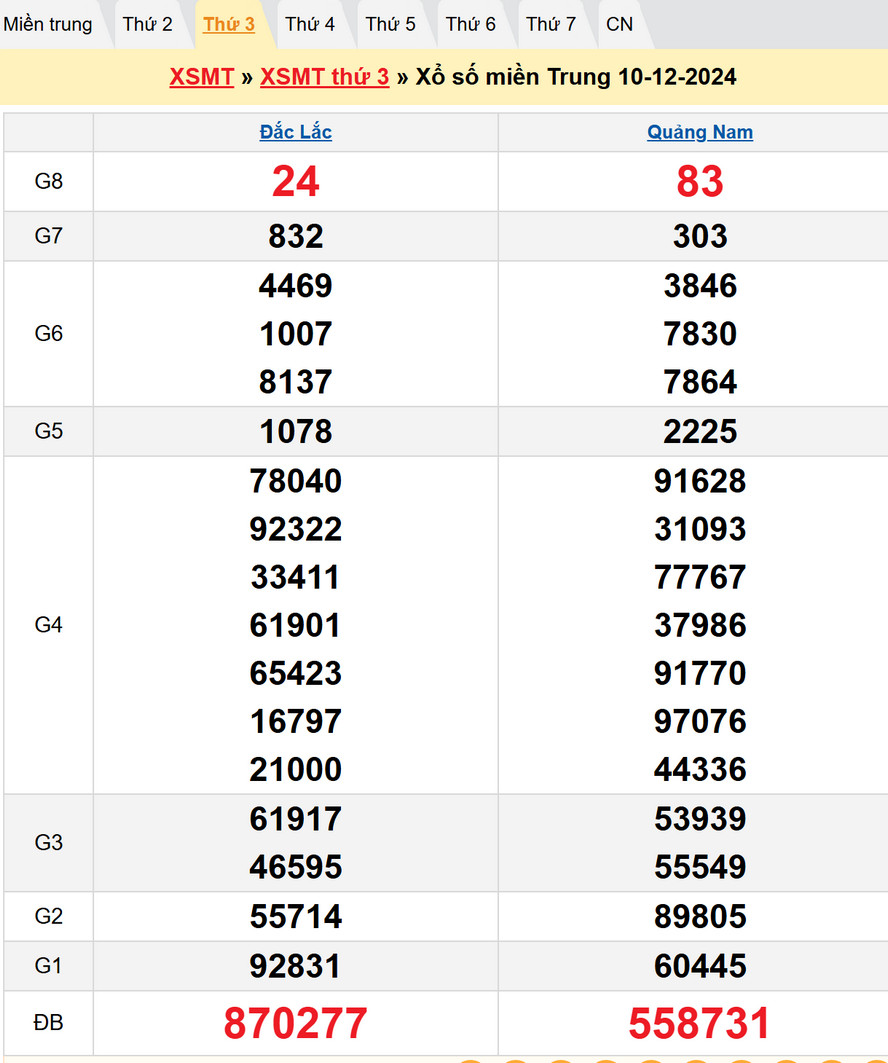This screenshot has height=1063, width=888.
Task: Click the XSMT breadcrumb link
Action: pos(202,78)
